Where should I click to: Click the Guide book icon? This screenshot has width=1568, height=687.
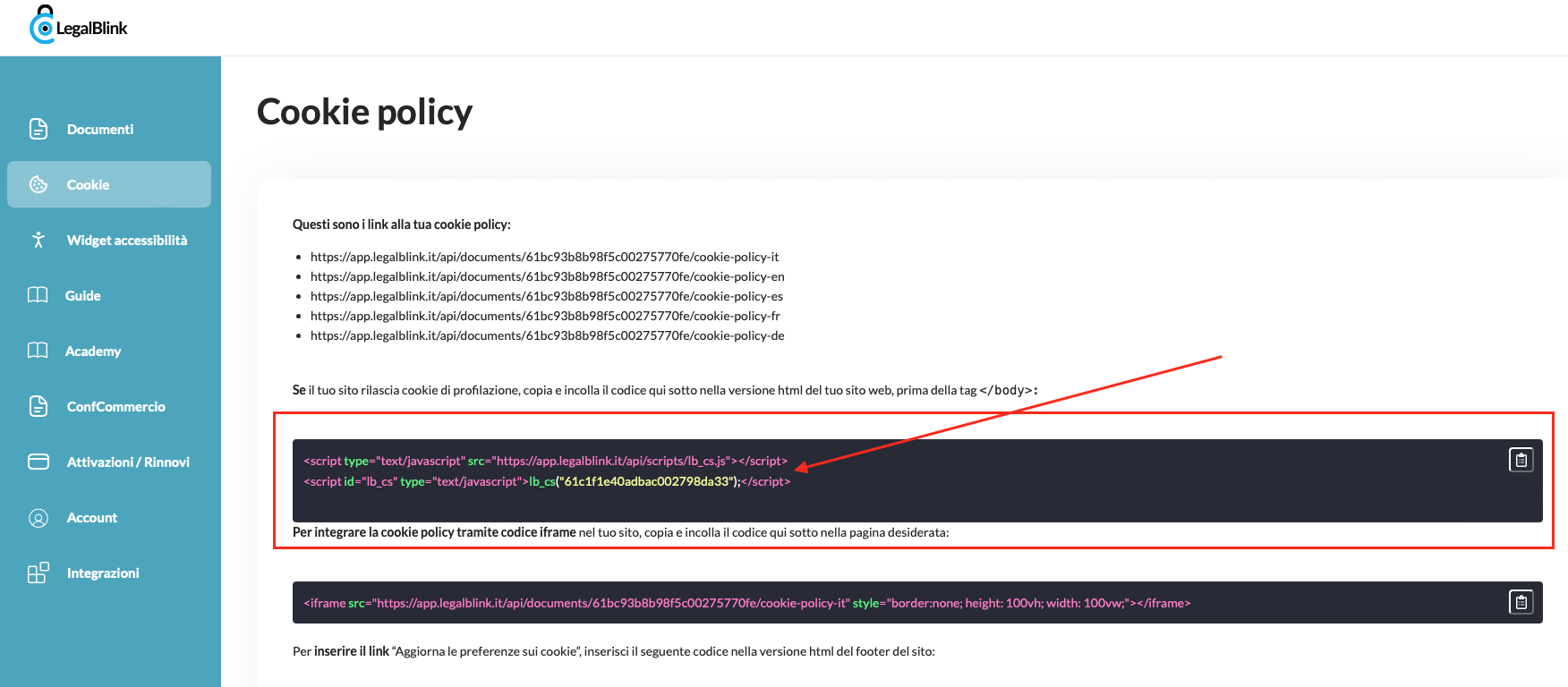click(x=38, y=295)
